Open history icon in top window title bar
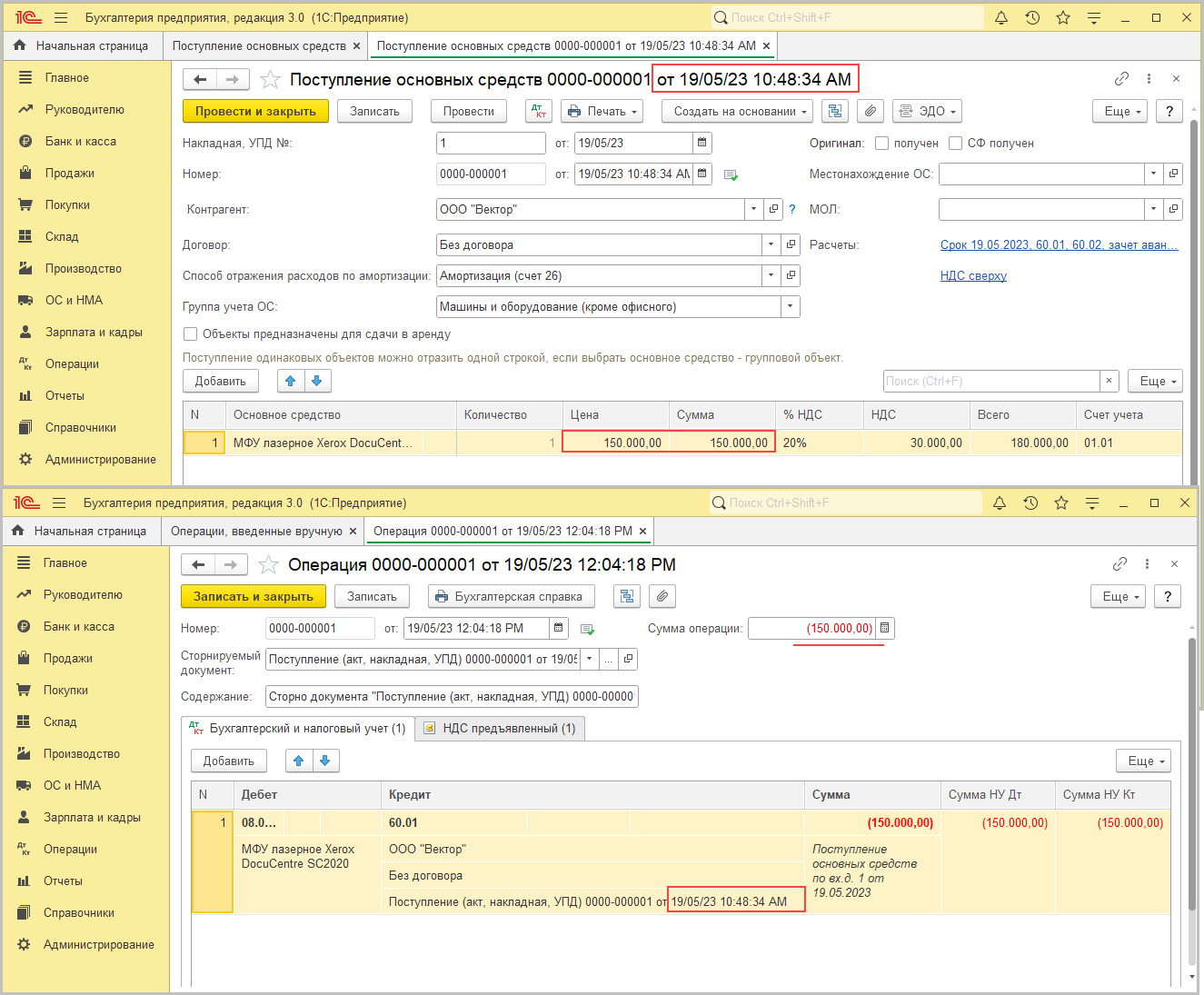 pyautogui.click(x=1032, y=17)
